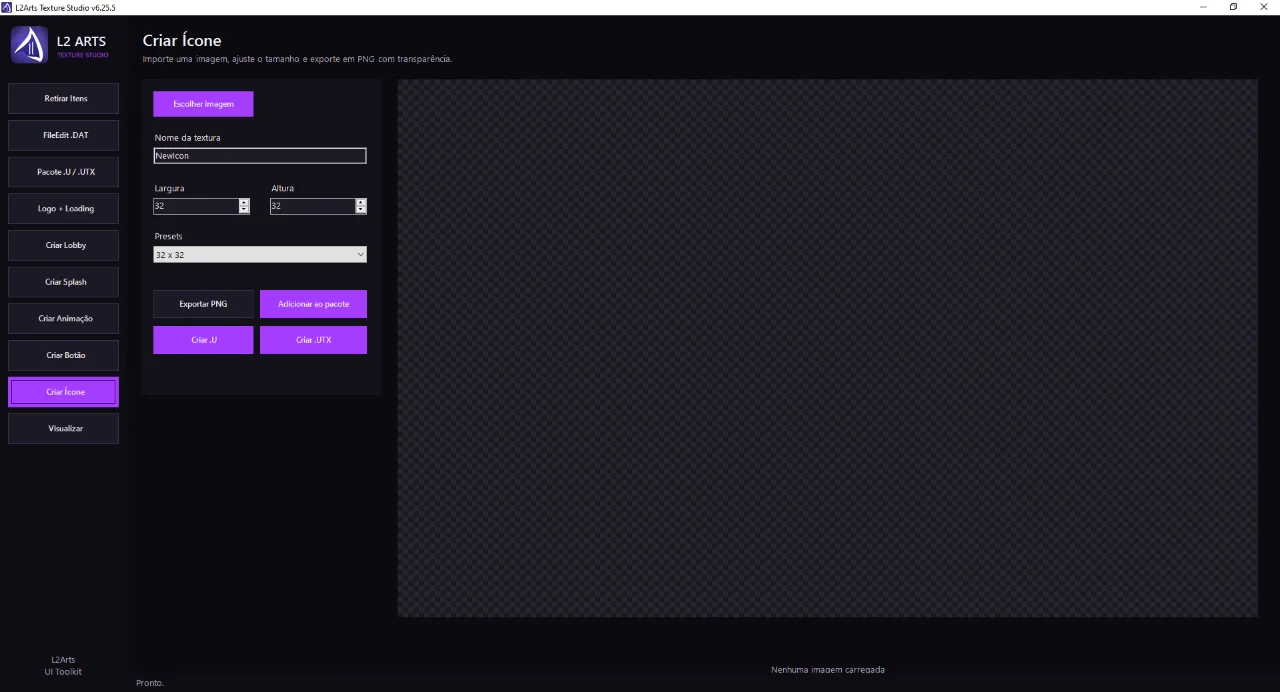Select the Visualizar sidebar item
1280x692 pixels.
[64, 428]
